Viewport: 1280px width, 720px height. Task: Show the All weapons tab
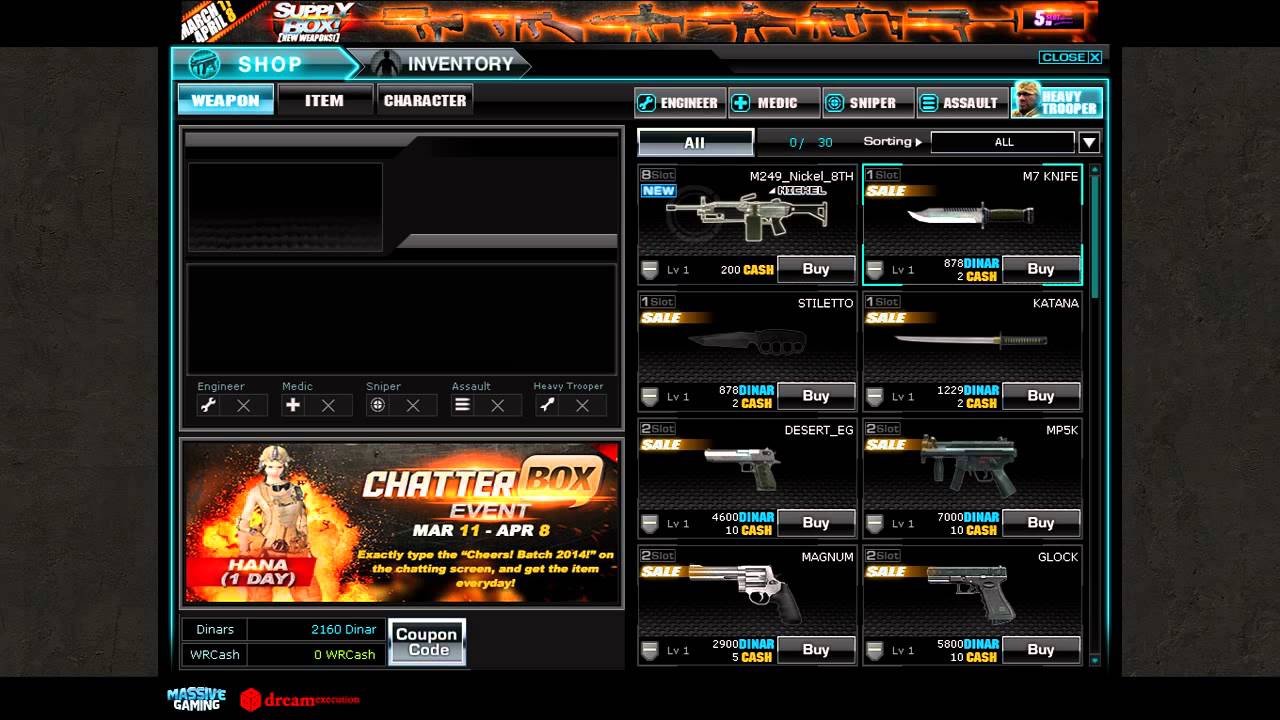pyautogui.click(x=695, y=143)
